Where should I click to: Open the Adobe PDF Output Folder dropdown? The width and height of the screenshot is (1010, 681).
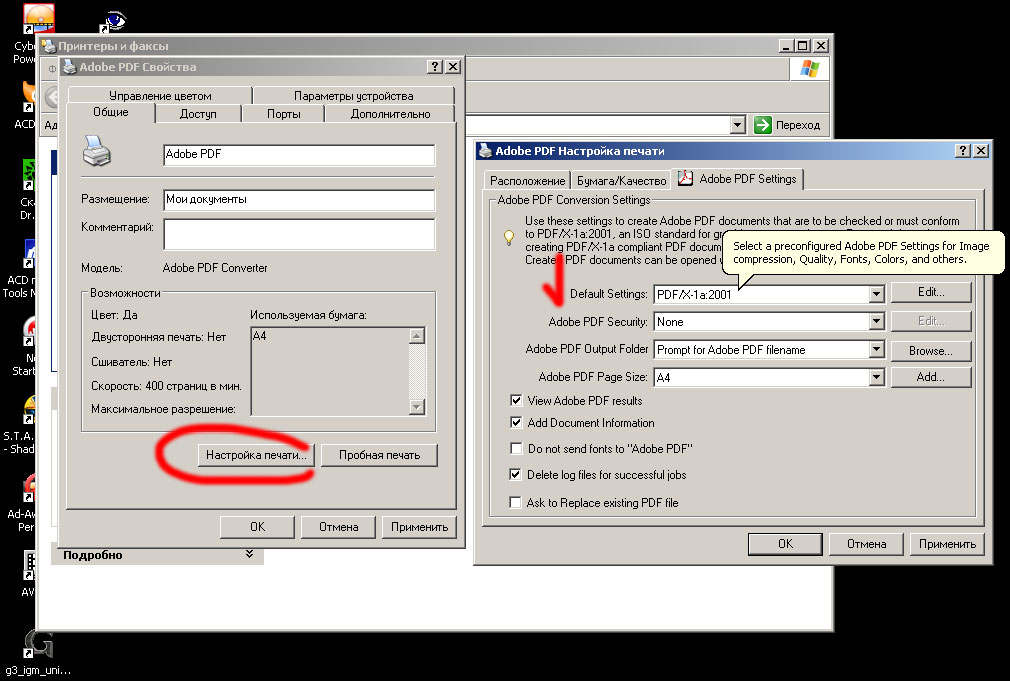click(876, 349)
